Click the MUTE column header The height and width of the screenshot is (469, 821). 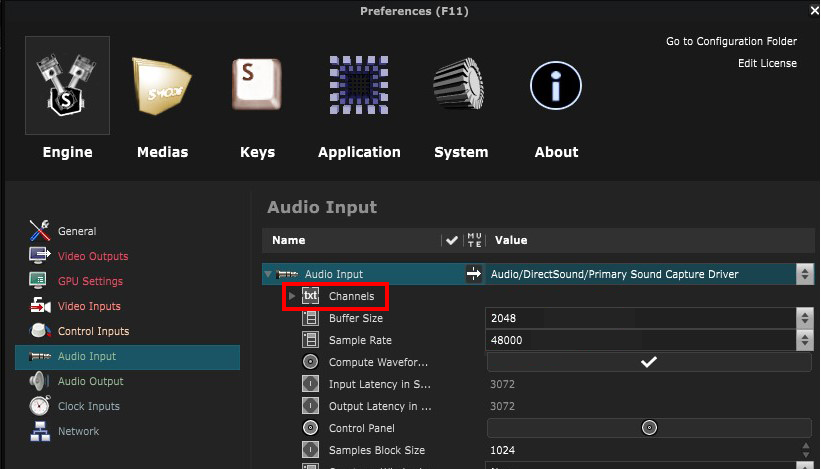474,240
